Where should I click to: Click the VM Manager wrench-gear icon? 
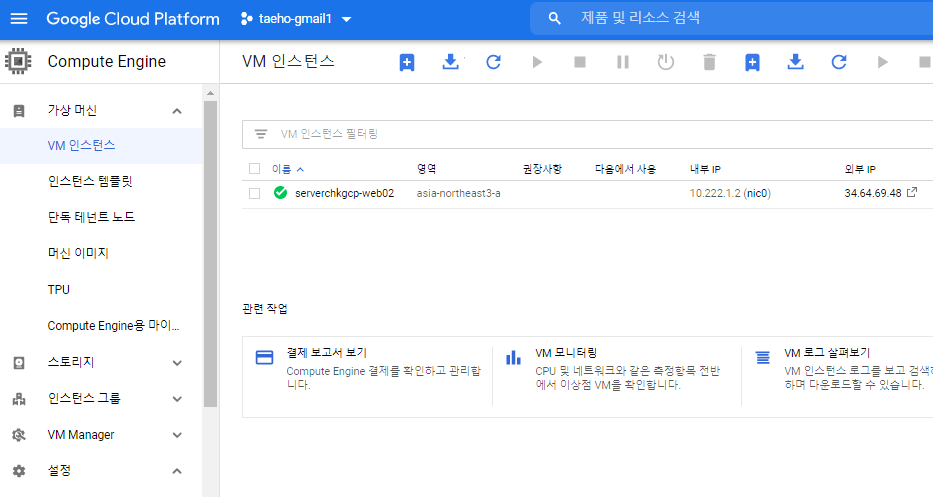click(x=19, y=435)
